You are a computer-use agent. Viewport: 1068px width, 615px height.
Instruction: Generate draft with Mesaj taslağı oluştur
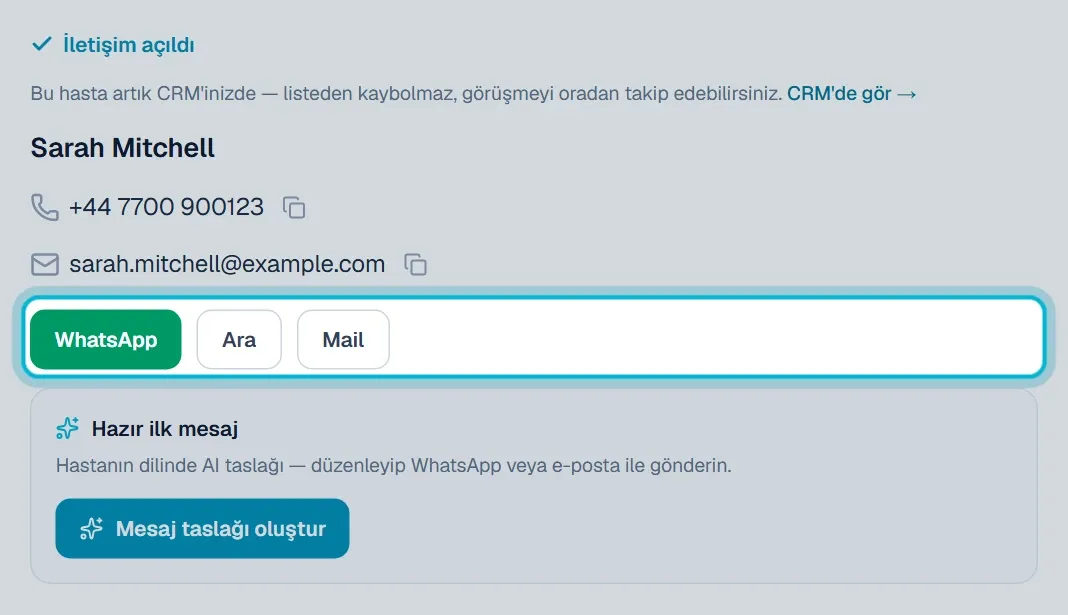pos(202,529)
